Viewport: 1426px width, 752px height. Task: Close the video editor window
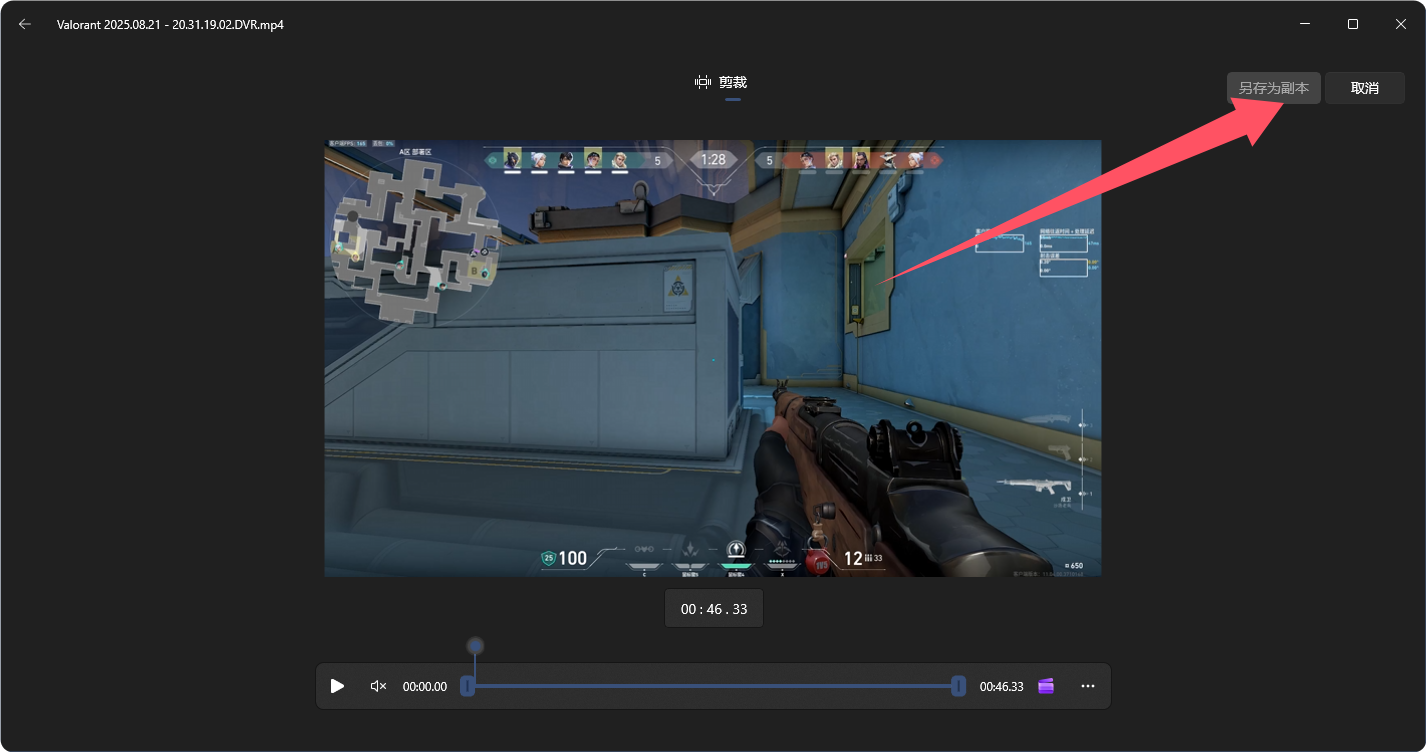[x=1401, y=24]
